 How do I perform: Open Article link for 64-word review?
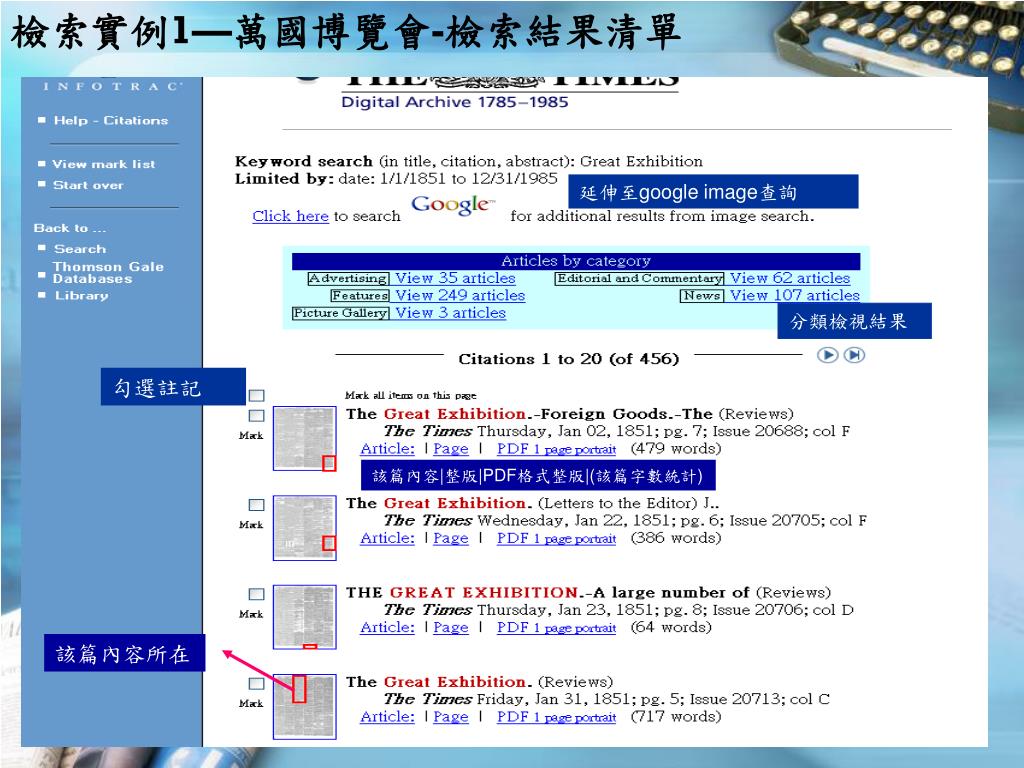387,628
